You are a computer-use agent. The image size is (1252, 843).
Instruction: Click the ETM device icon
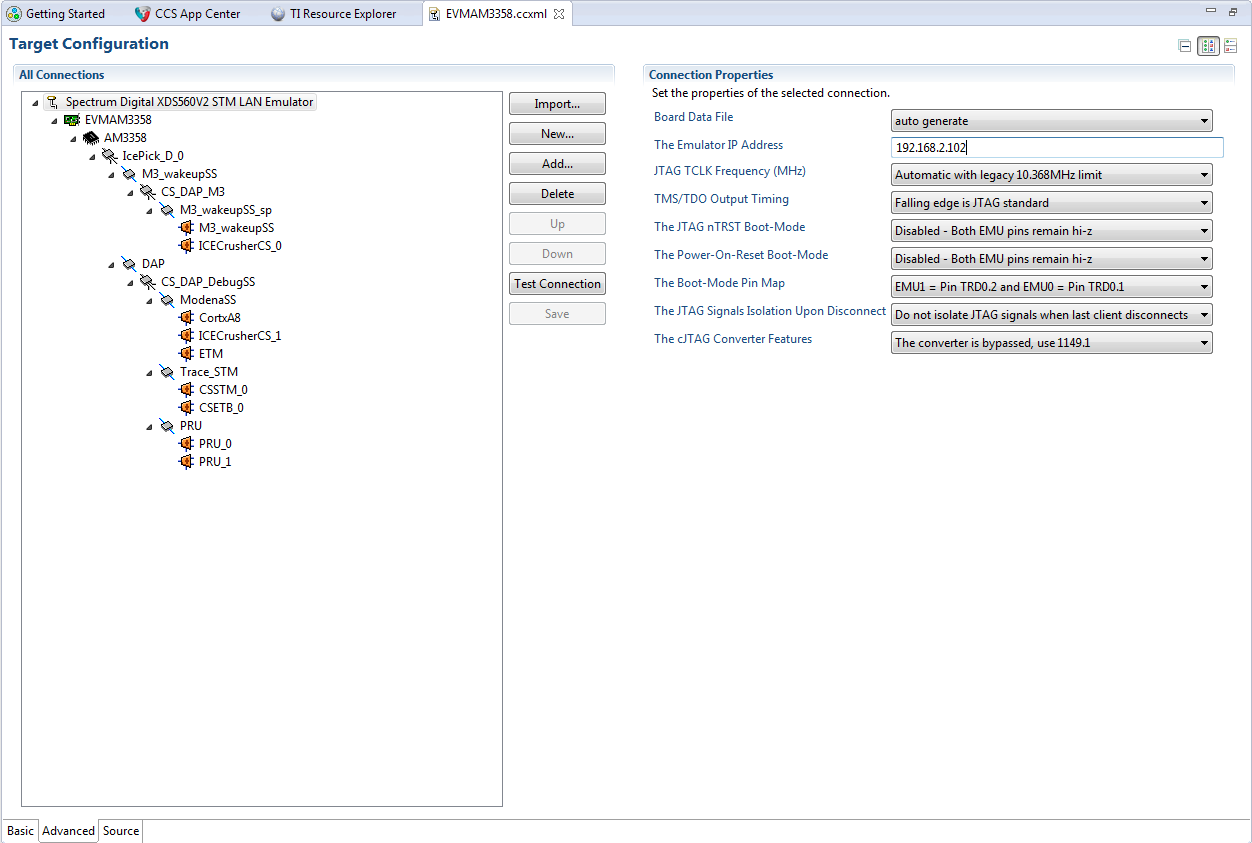[186, 354]
